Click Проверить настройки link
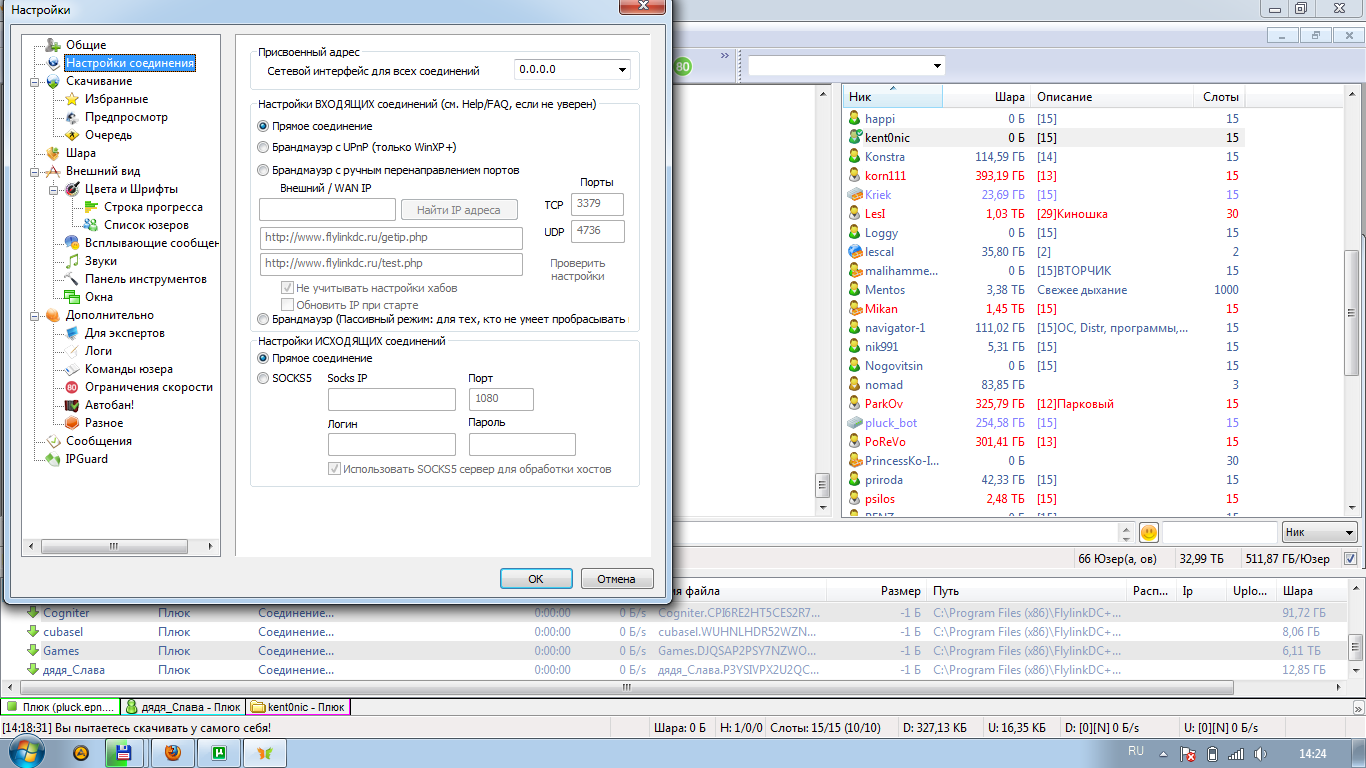Image resolution: width=1366 pixels, height=768 pixels. pyautogui.click(x=578, y=269)
